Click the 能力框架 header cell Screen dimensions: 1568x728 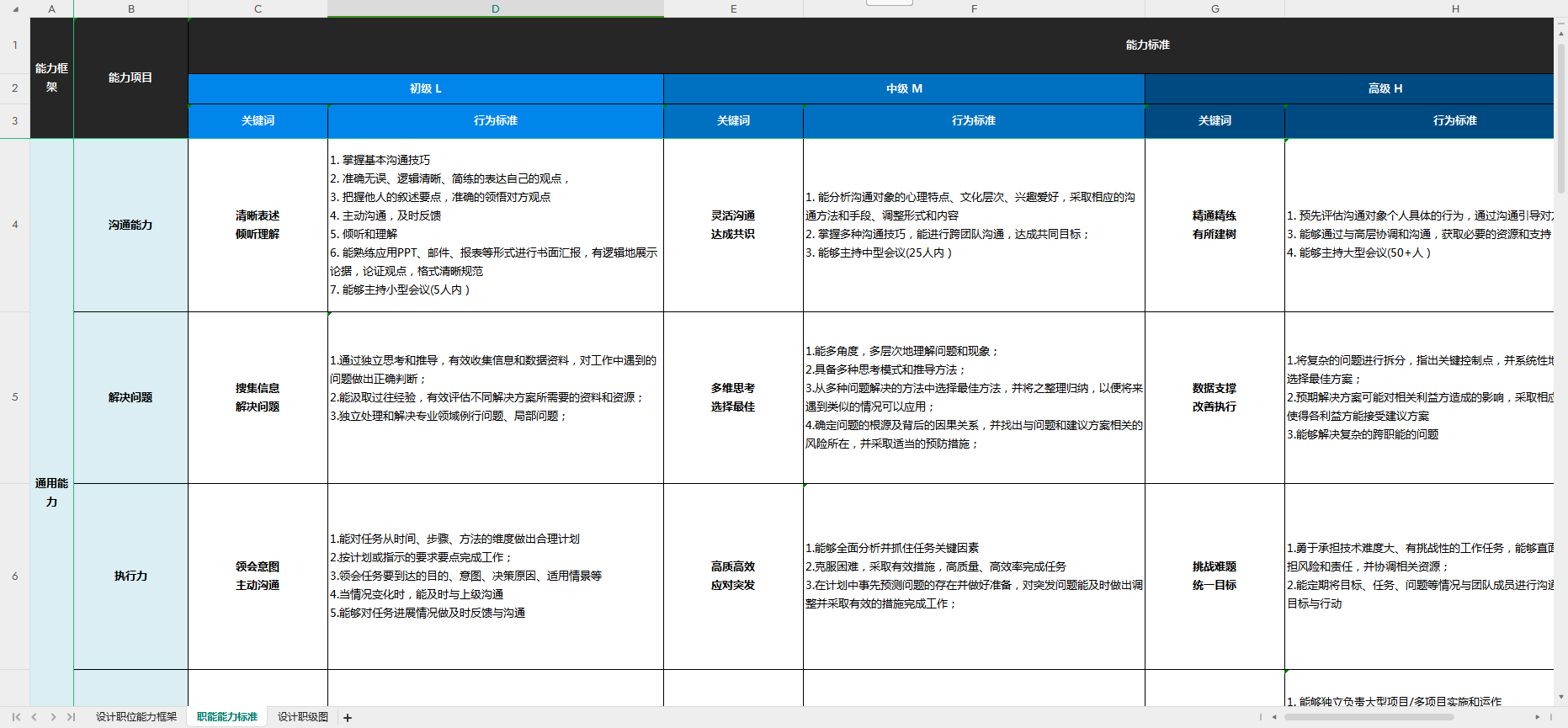pyautogui.click(x=52, y=77)
